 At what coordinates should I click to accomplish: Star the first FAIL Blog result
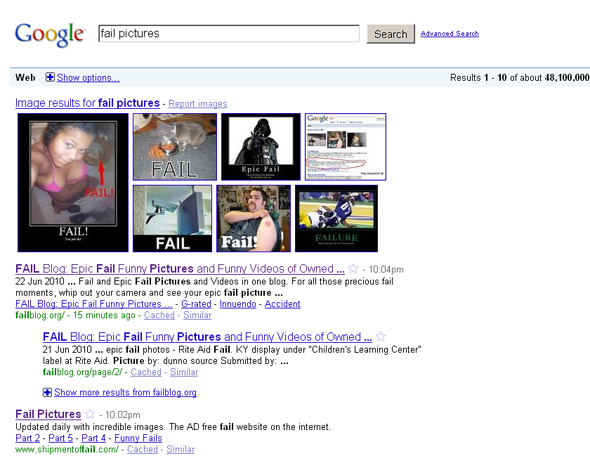click(x=353, y=268)
